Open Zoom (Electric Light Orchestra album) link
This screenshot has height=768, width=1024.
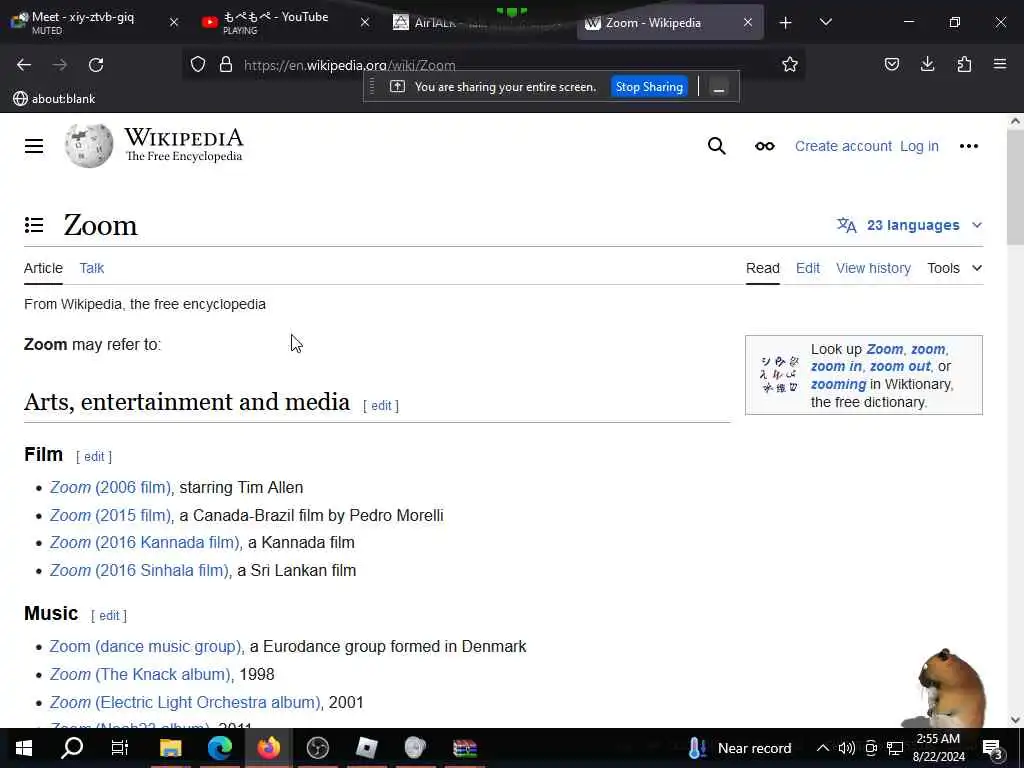point(185,702)
